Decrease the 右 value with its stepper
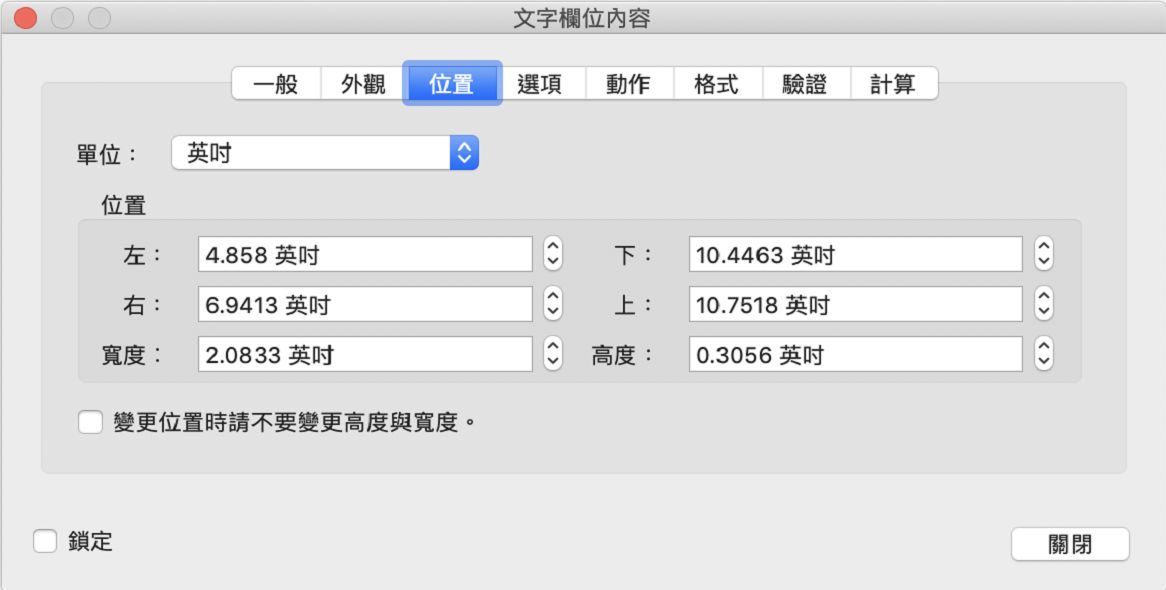The width and height of the screenshot is (1166, 590). [553, 309]
